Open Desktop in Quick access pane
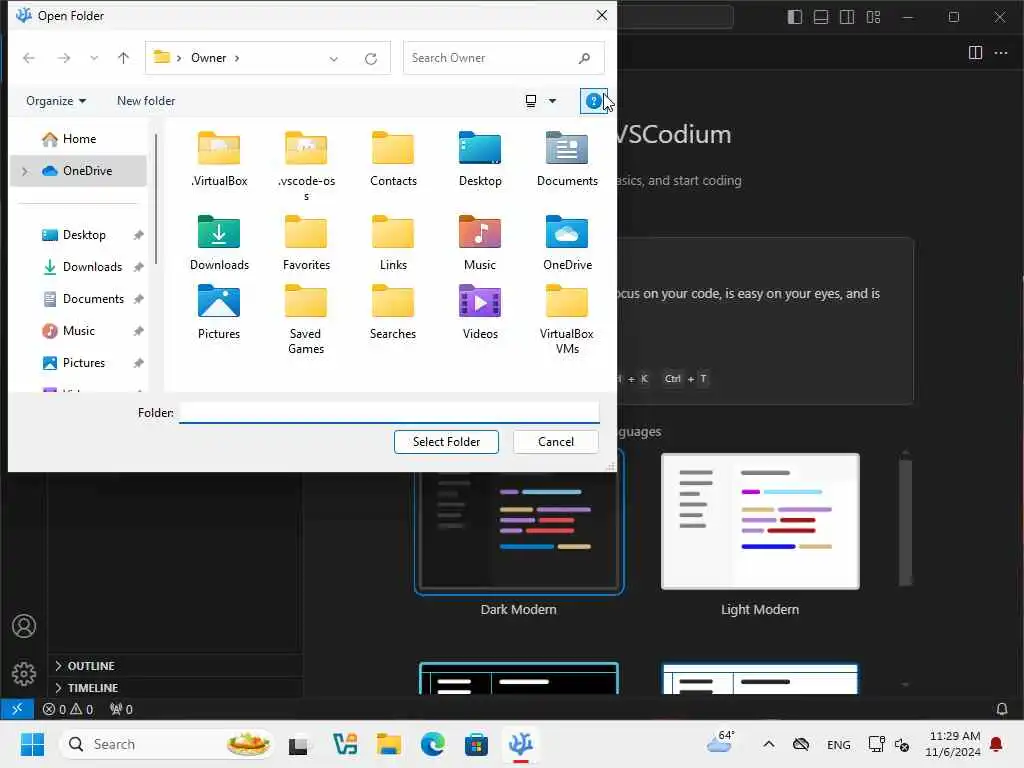Image resolution: width=1024 pixels, height=768 pixels. 84,234
